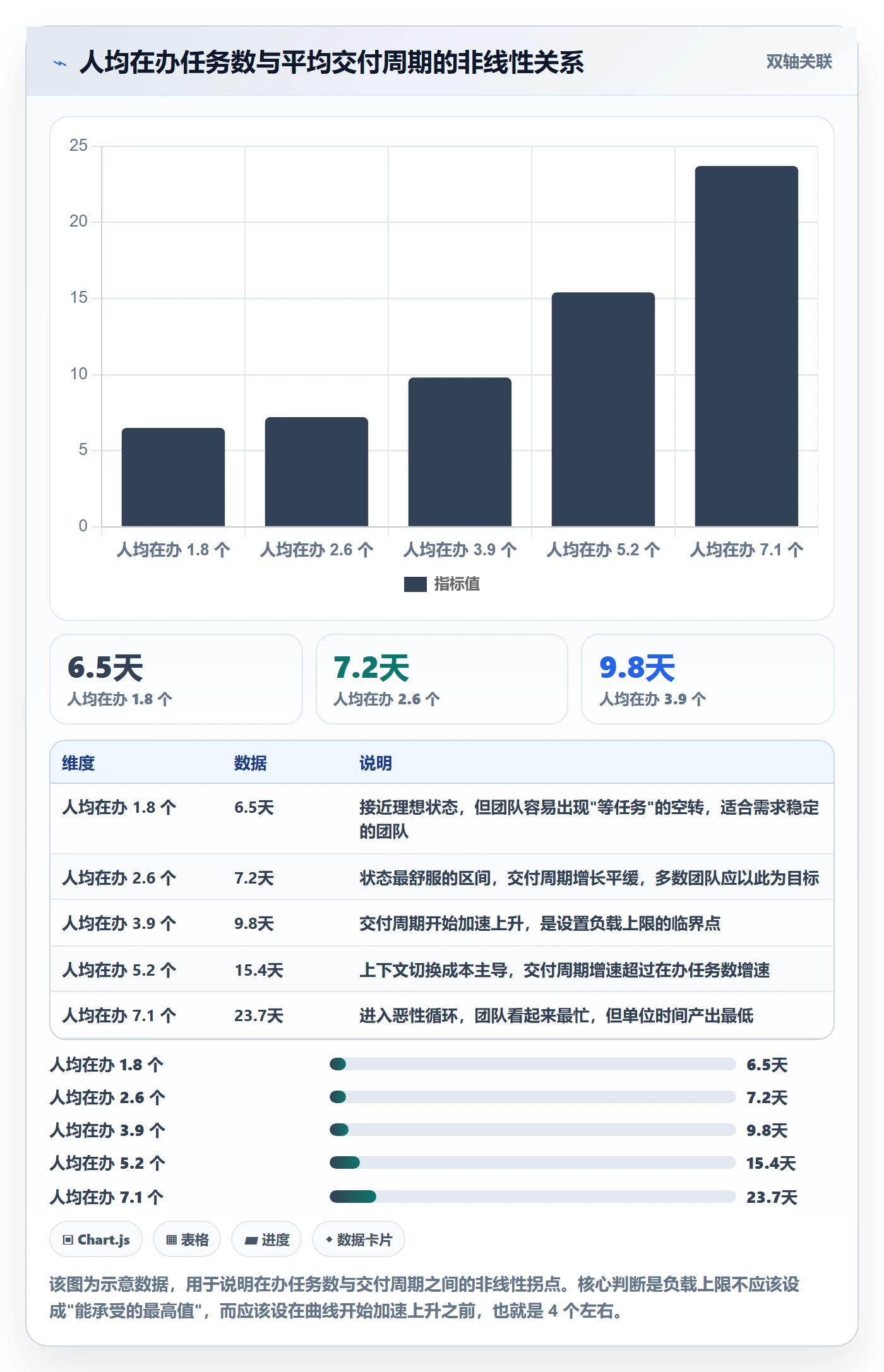Image resolution: width=884 pixels, height=1372 pixels.
Task: Select the chart bar for 人均在办 5.2 个
Action: point(603,410)
